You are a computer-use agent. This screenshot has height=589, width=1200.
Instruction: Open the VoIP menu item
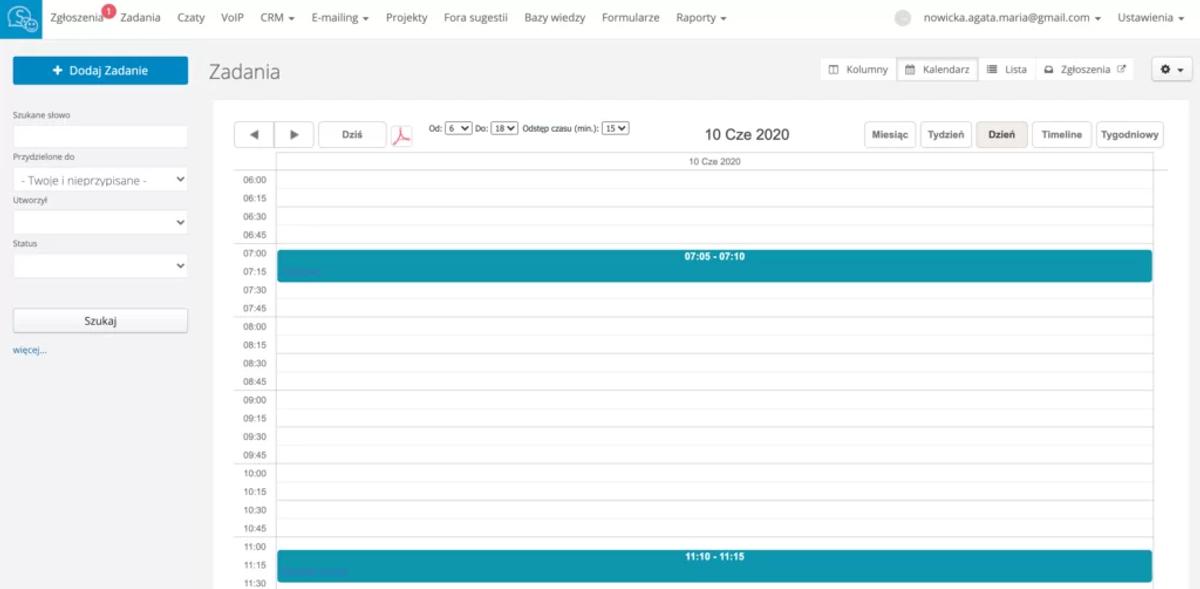pos(232,18)
